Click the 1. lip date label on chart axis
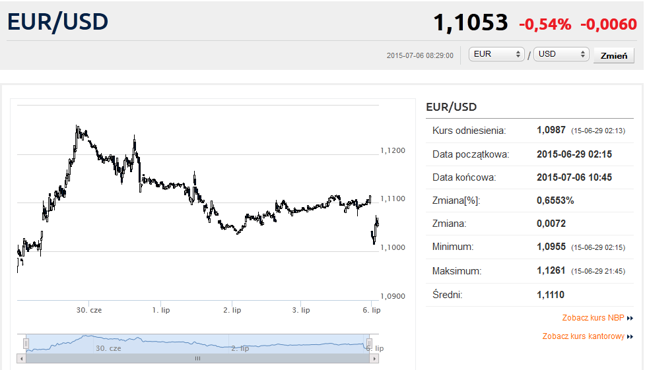Image resolution: width=645 pixels, height=370 pixels. (x=161, y=310)
